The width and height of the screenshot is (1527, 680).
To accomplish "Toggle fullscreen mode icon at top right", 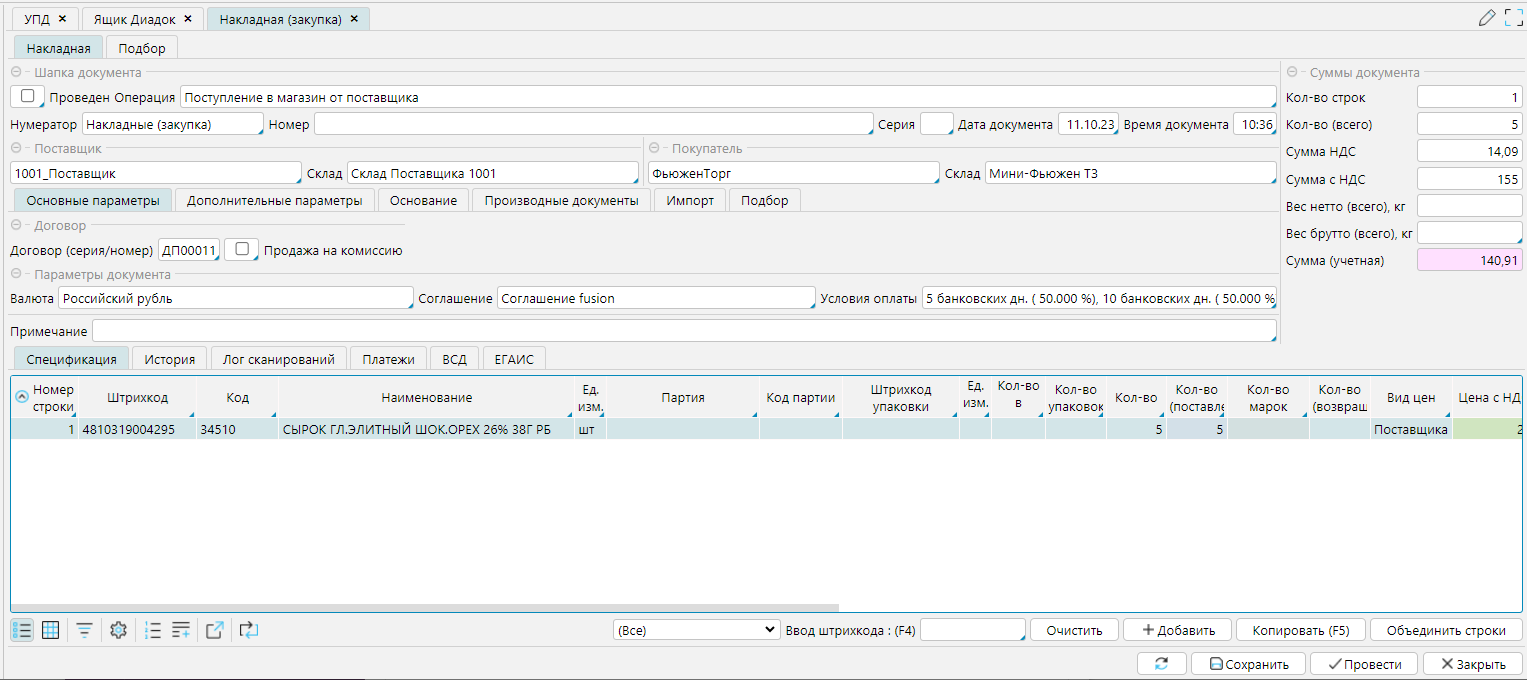I will point(1513,17).
